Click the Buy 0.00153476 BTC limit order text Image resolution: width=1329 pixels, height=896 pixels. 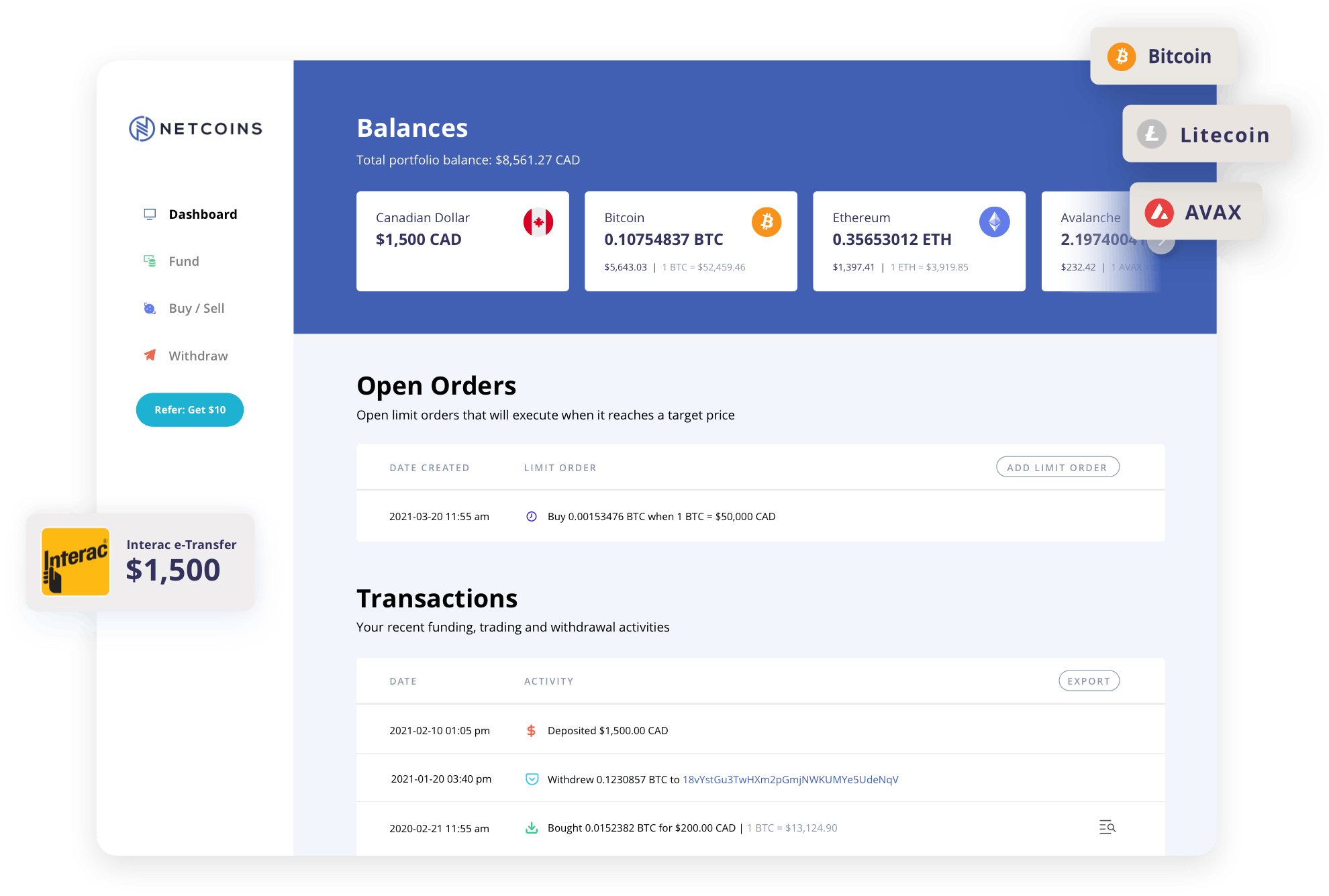(661, 516)
